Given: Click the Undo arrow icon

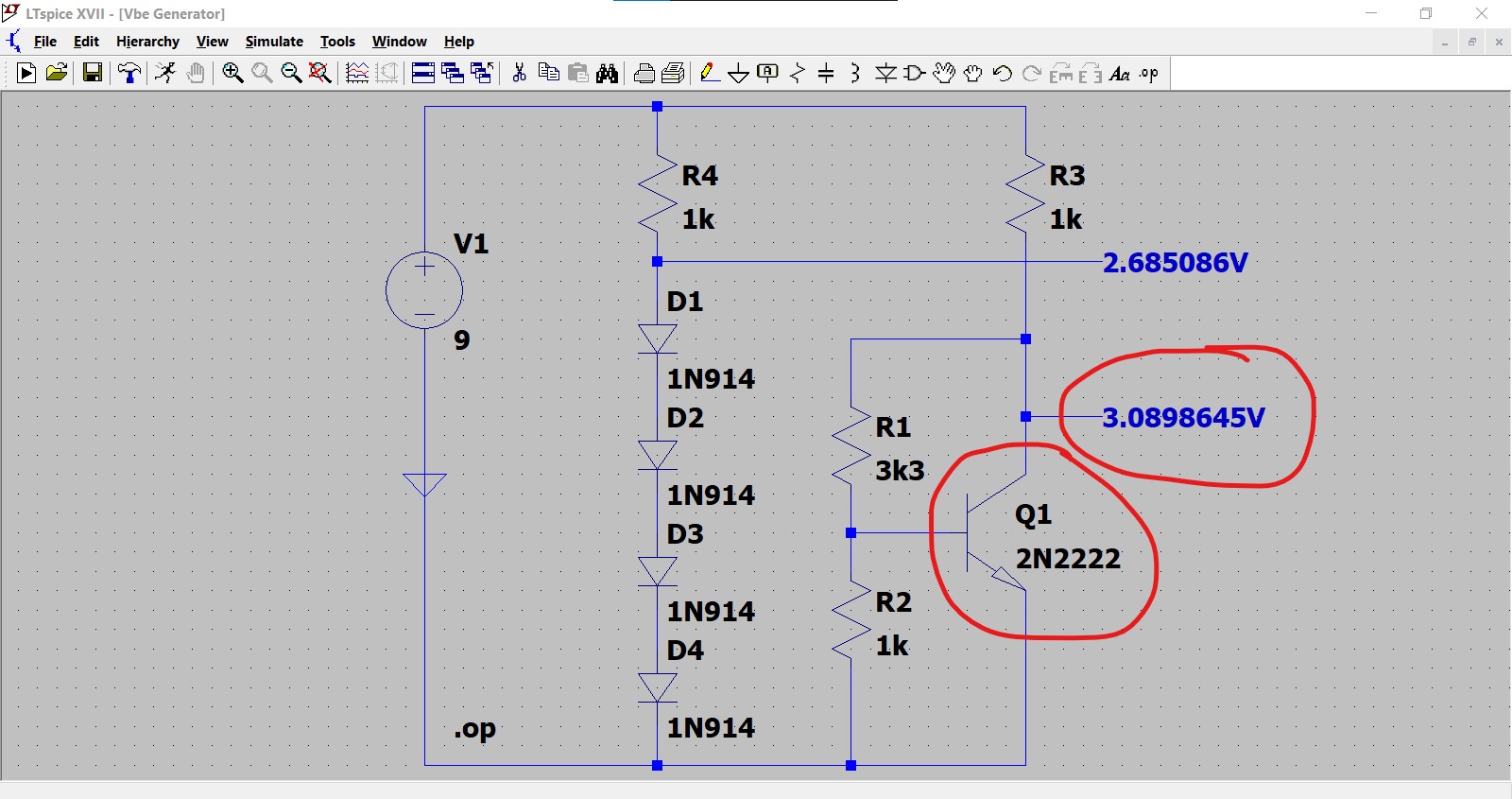Looking at the screenshot, I should coord(1003,73).
